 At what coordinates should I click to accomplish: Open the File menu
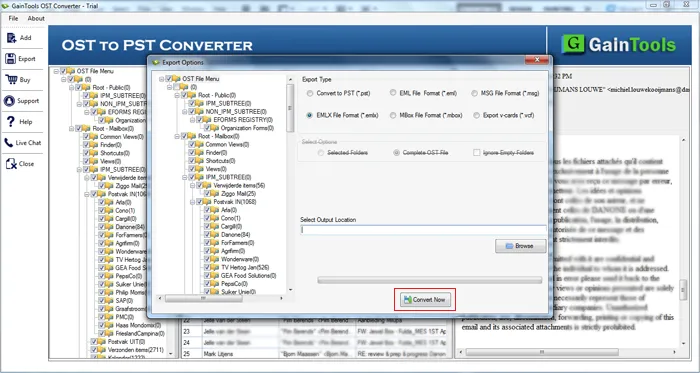click(x=13, y=18)
